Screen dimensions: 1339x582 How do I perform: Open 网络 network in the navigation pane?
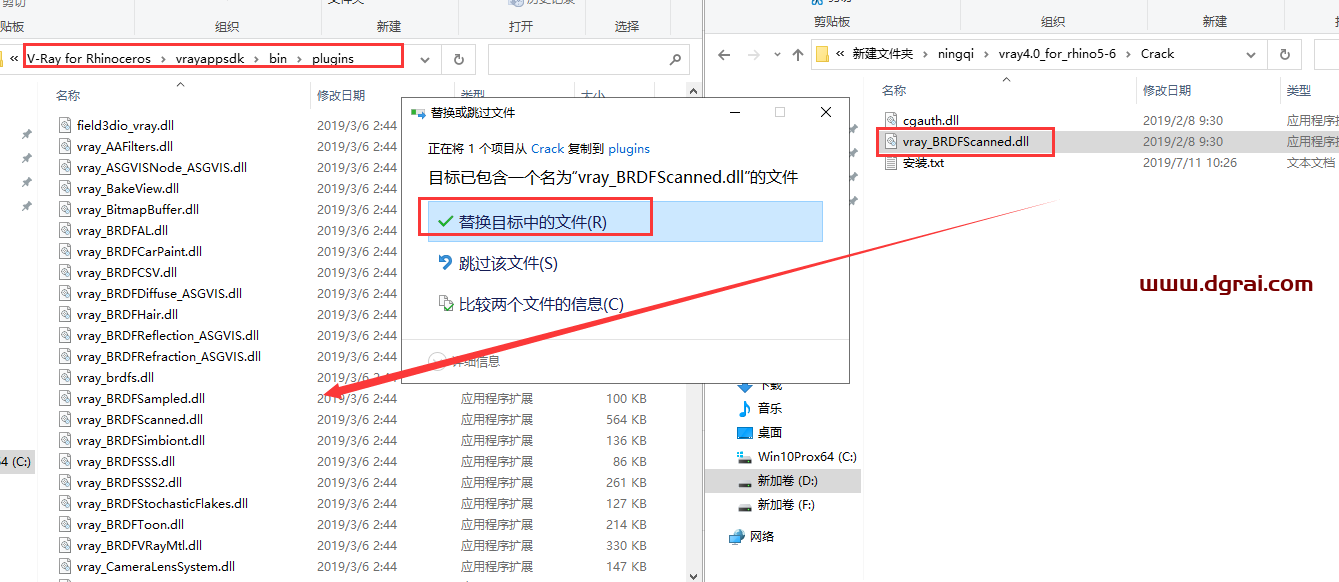click(x=761, y=537)
